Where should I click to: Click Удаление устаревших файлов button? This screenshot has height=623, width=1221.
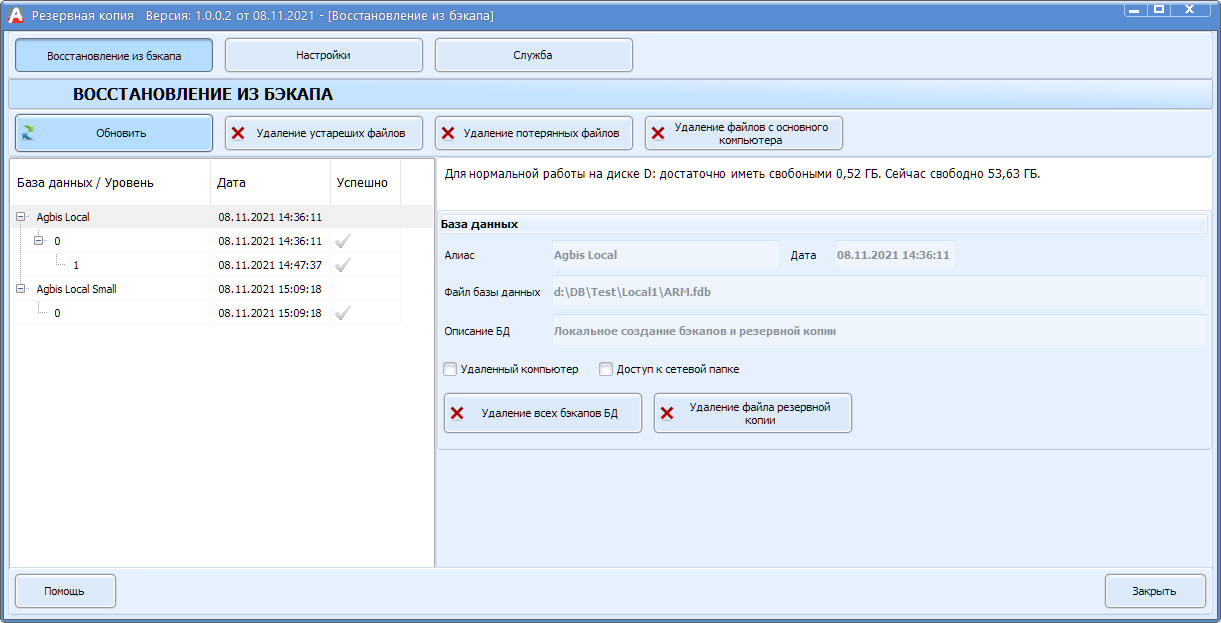(x=324, y=133)
